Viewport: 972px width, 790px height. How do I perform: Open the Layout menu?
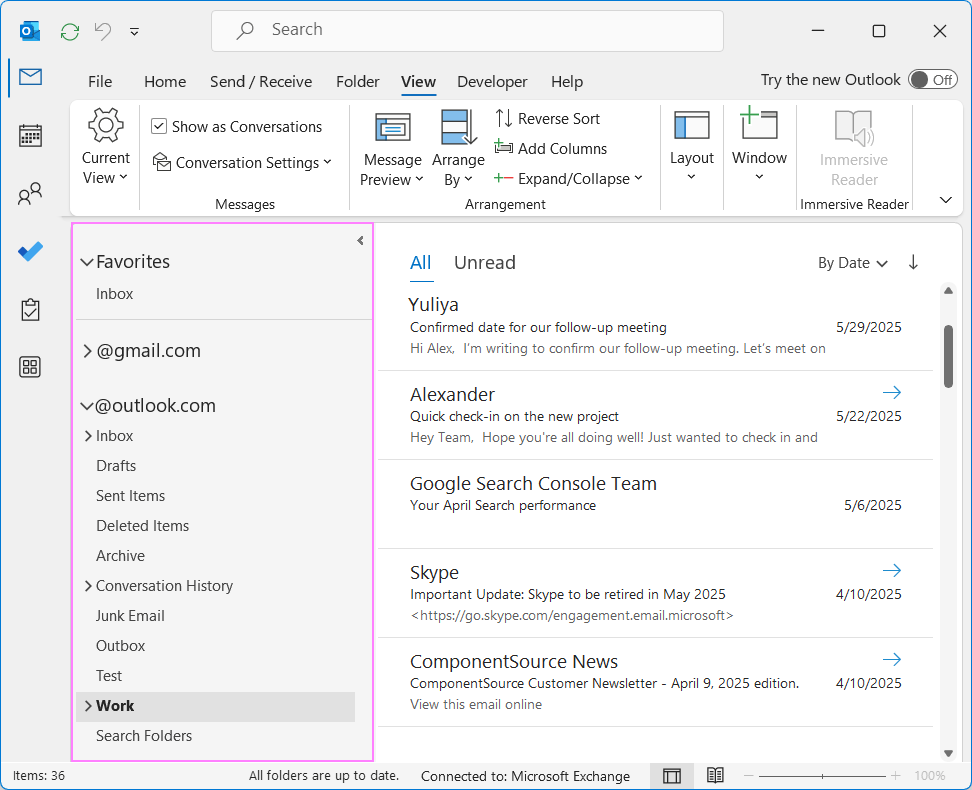click(692, 146)
